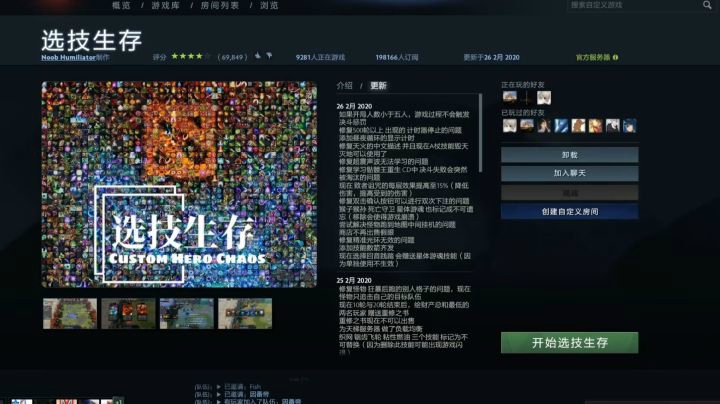Click the greyed-out 观战 button
This screenshot has width=720, height=404.
(569, 193)
